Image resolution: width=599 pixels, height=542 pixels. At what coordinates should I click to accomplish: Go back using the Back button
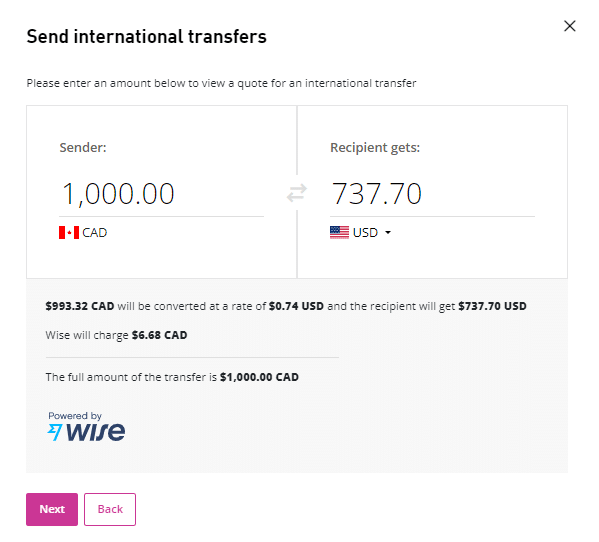pos(110,509)
